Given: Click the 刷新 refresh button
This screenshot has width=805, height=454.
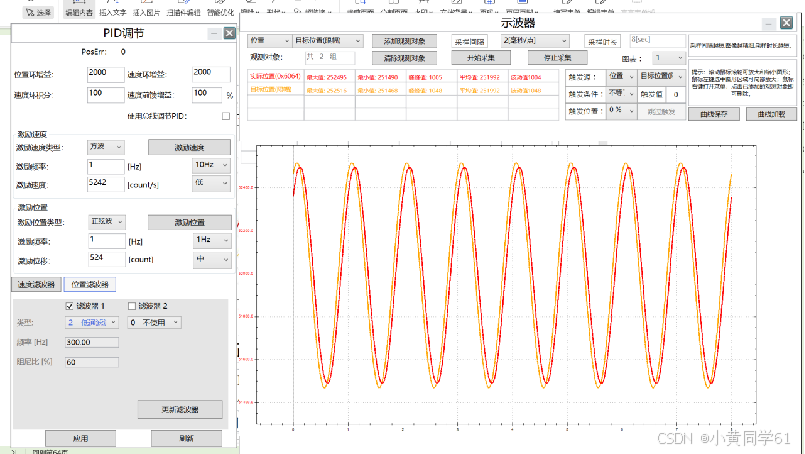Looking at the screenshot, I should pos(186,438).
